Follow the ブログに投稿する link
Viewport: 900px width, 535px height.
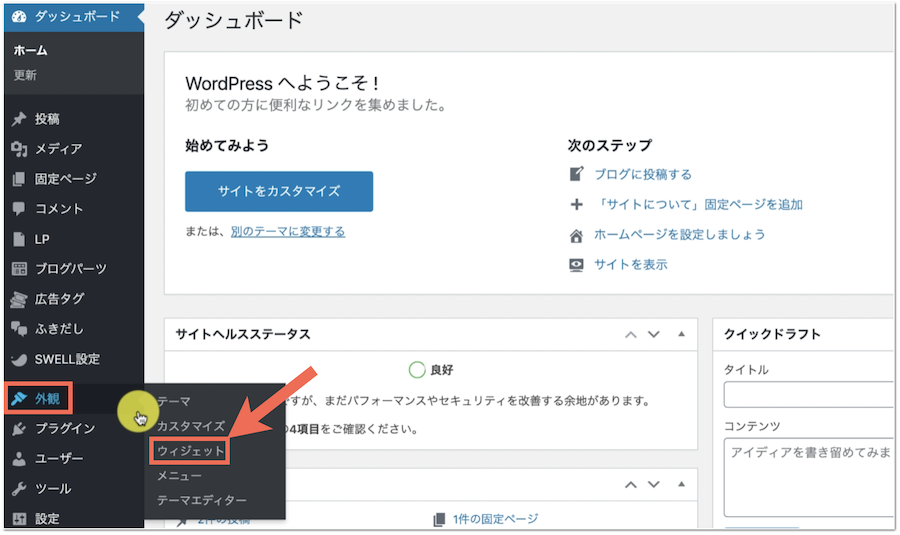pyautogui.click(x=642, y=174)
